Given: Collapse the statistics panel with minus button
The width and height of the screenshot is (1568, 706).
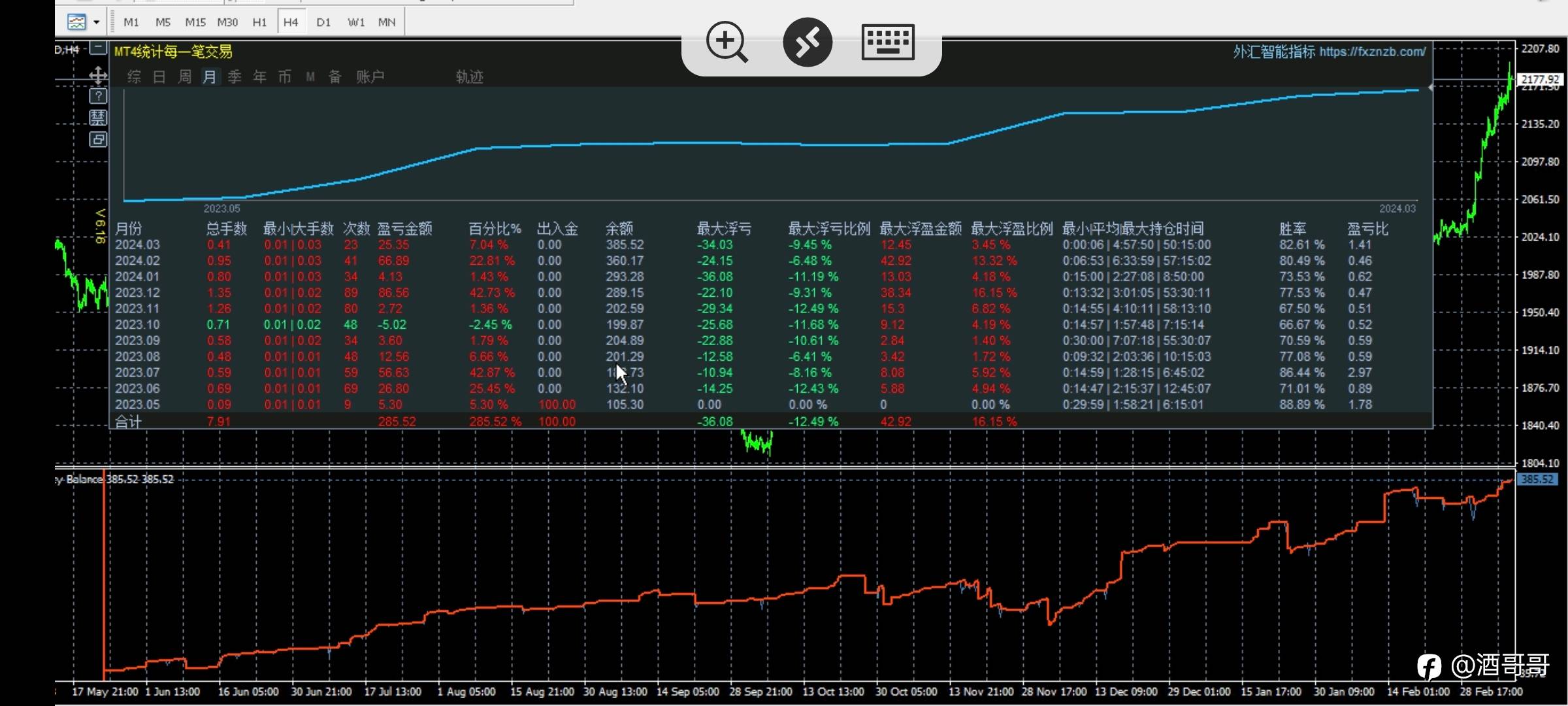Looking at the screenshot, I should [x=98, y=48].
